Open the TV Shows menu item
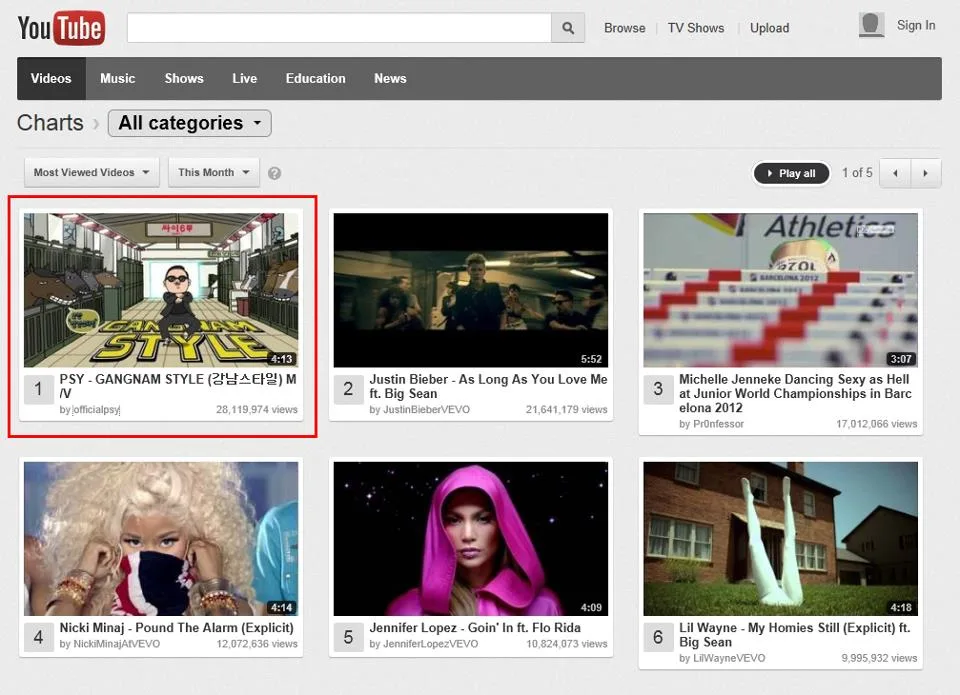Viewport: 960px width, 695px height. [695, 28]
